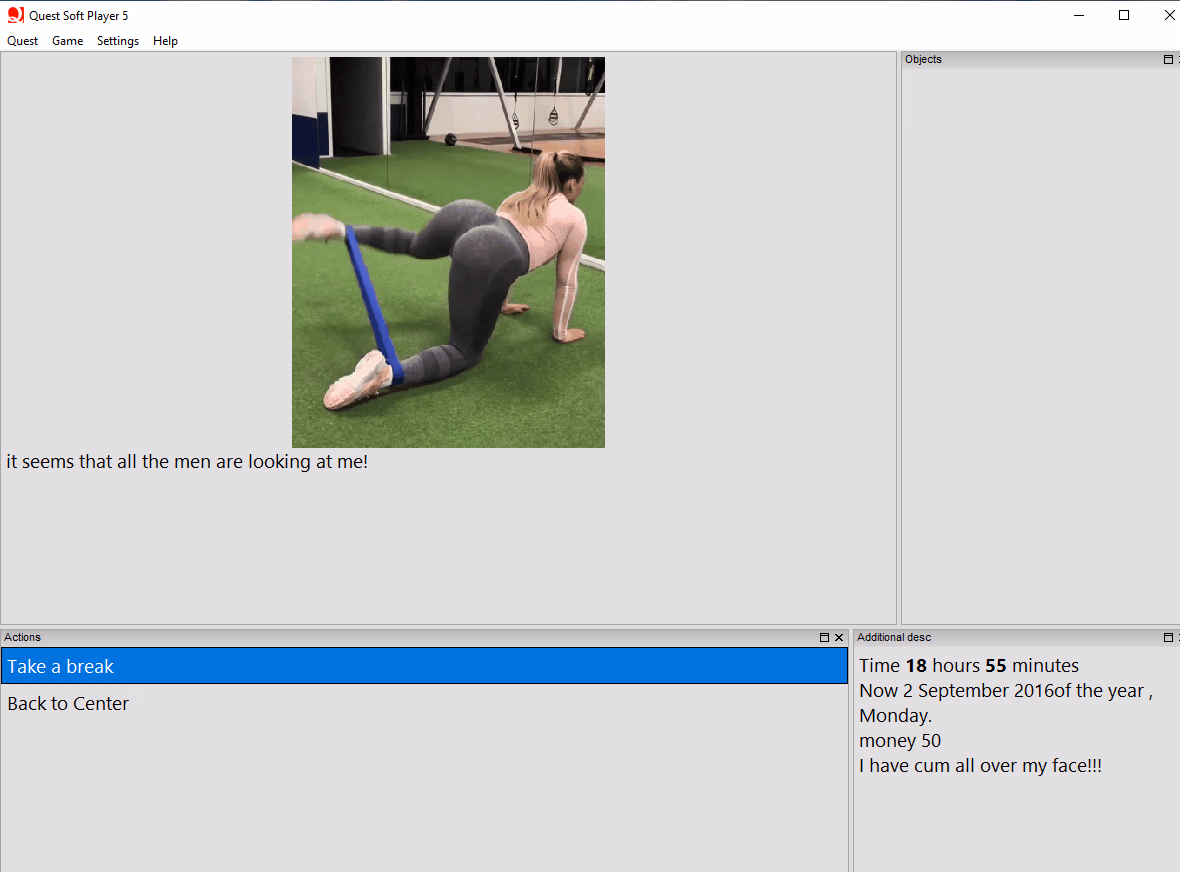Image resolution: width=1180 pixels, height=872 pixels.
Task: Open the Settings menu
Action: coord(117,41)
